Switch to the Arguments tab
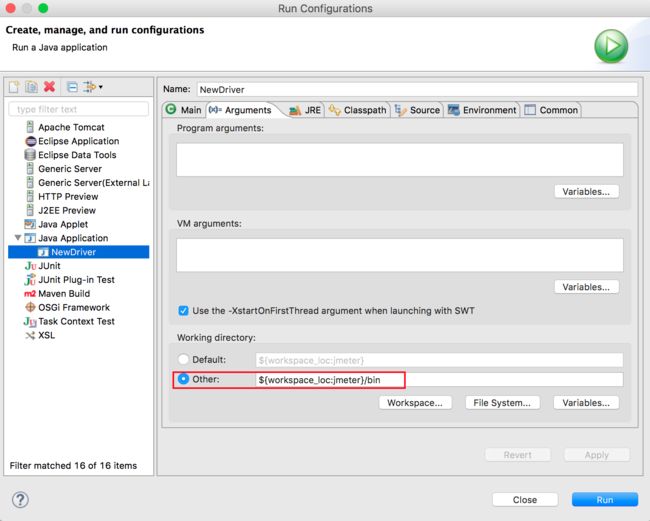The image size is (650, 521). coord(240,110)
